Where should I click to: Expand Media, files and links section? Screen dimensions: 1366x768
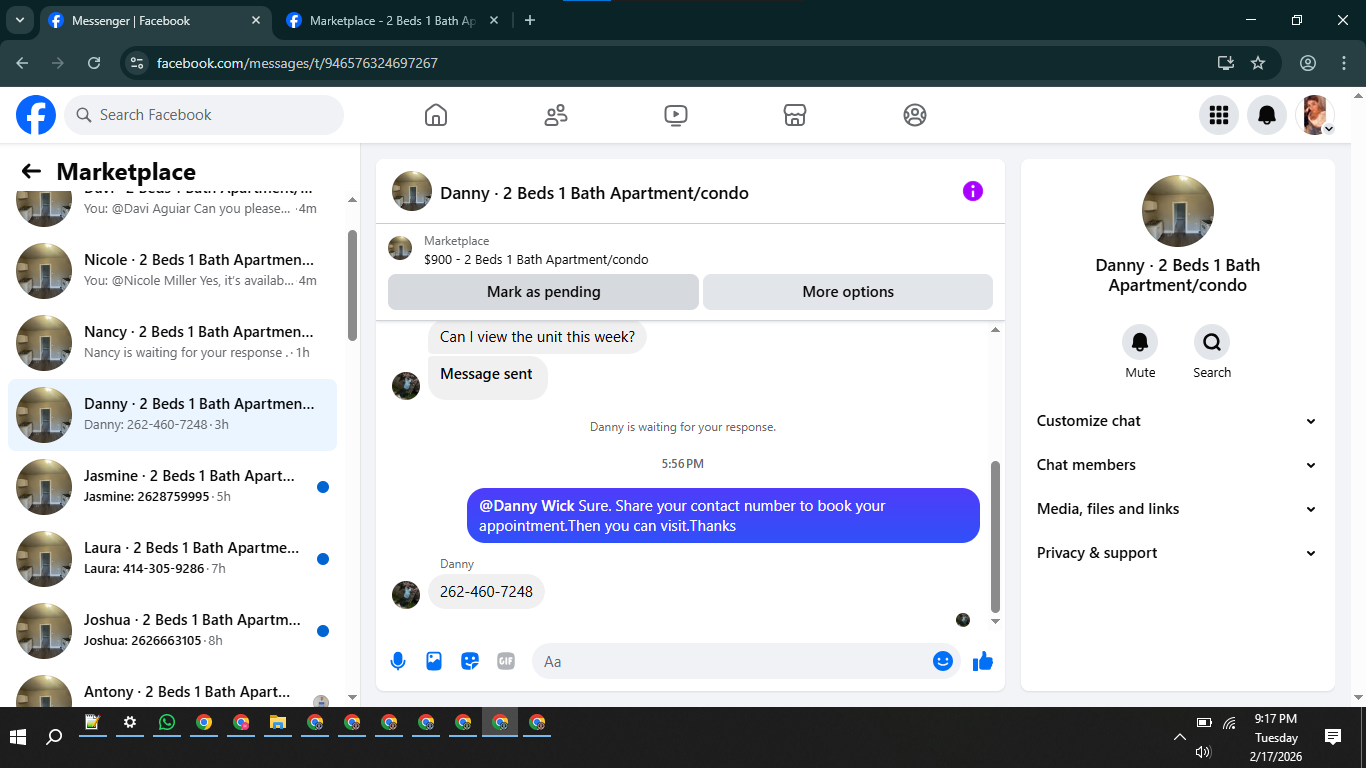tap(1178, 509)
